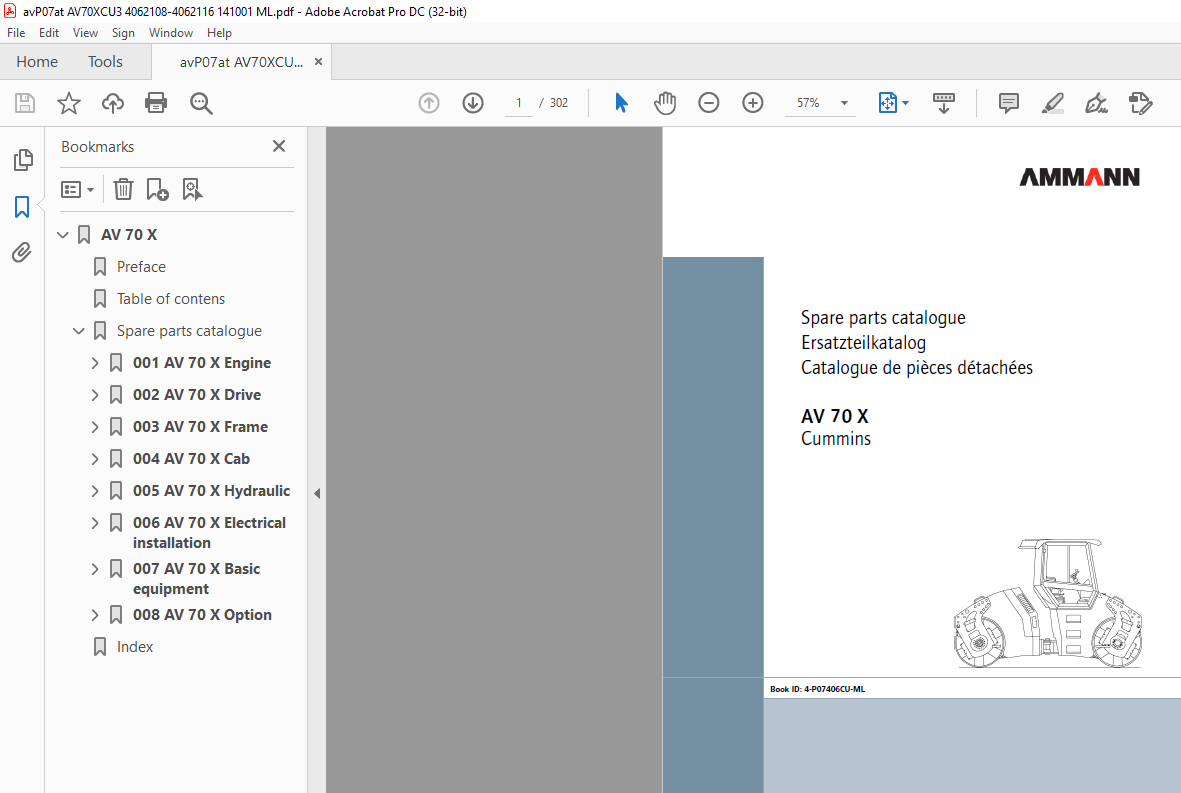Open the Stamp and send tool

point(1141,103)
